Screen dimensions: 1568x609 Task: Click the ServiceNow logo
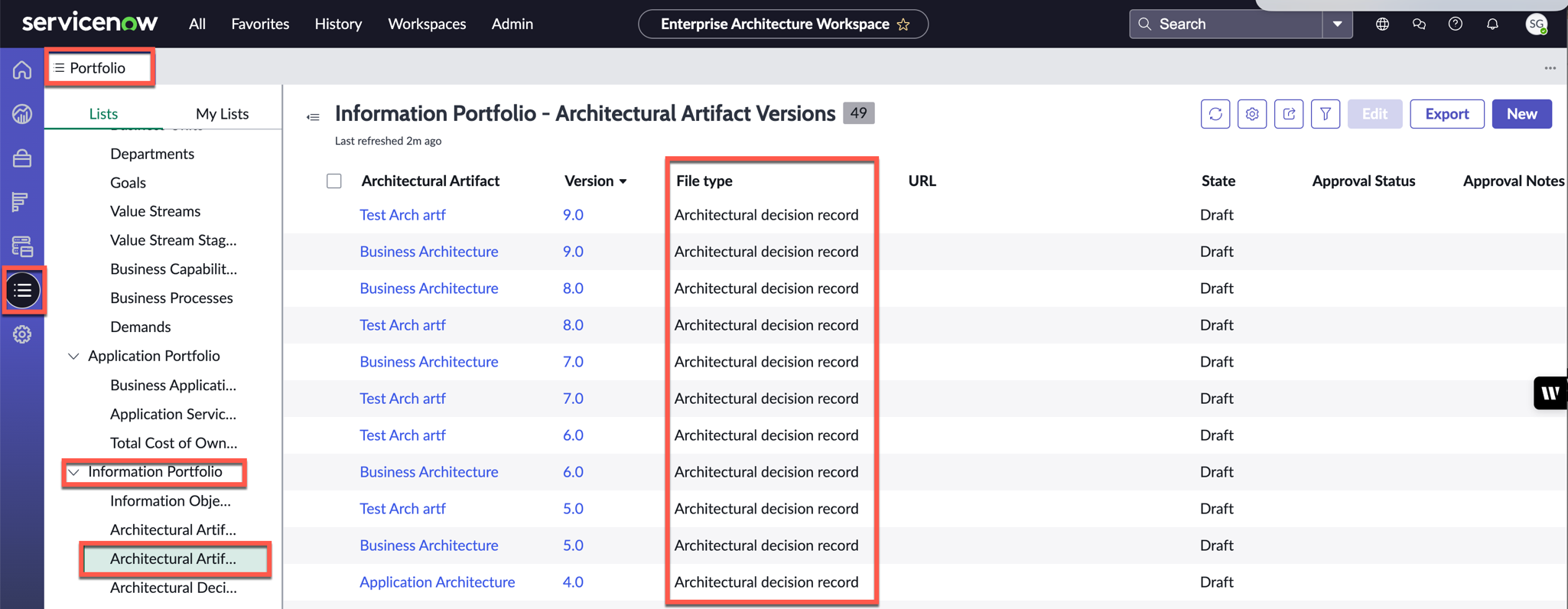pos(90,22)
